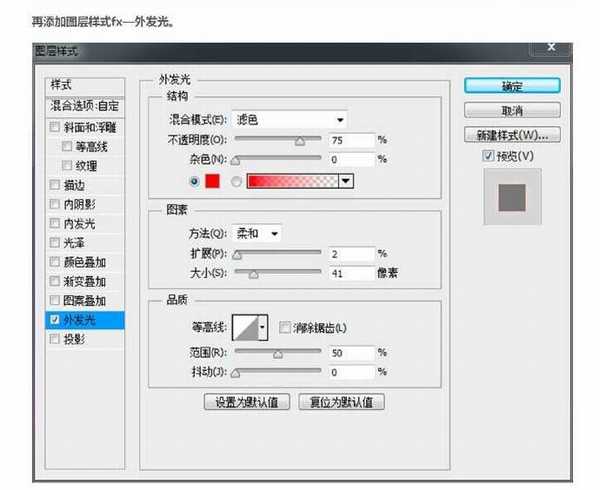This screenshot has height=490, width=600.
Task: Select the gradient radio button
Action: point(237,181)
